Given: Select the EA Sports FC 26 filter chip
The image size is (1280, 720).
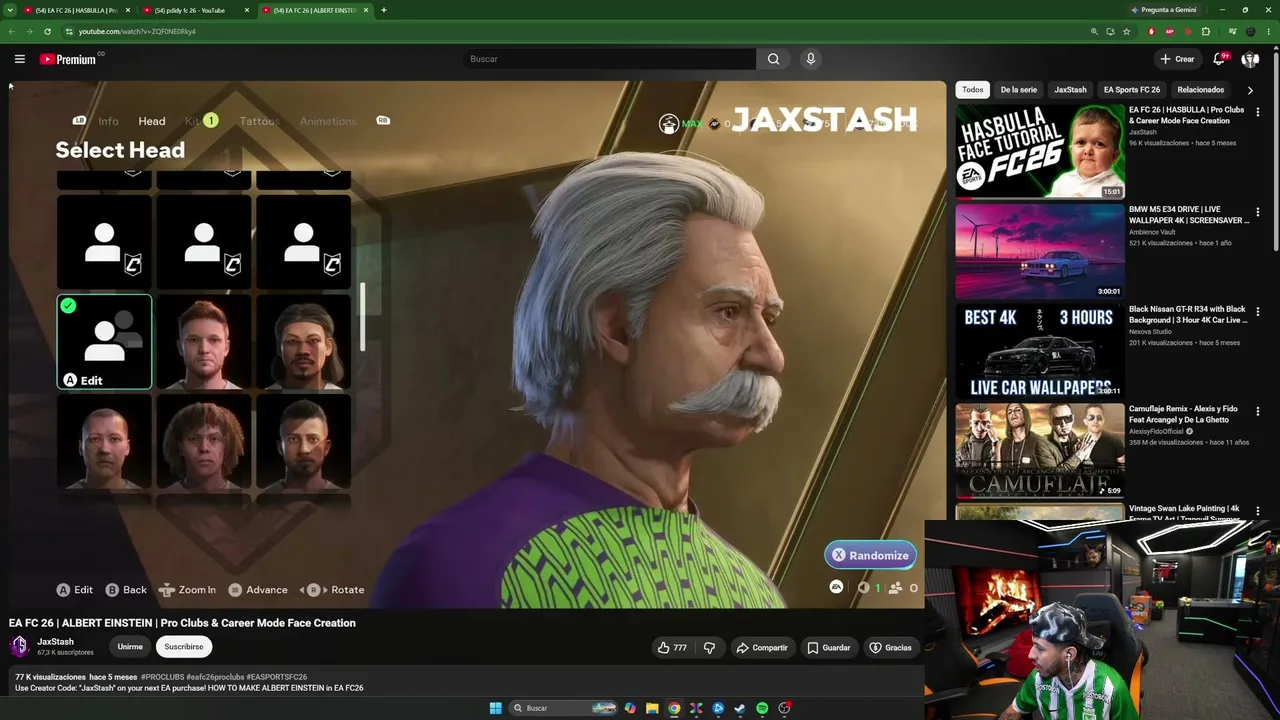Looking at the screenshot, I should pos(1132,90).
